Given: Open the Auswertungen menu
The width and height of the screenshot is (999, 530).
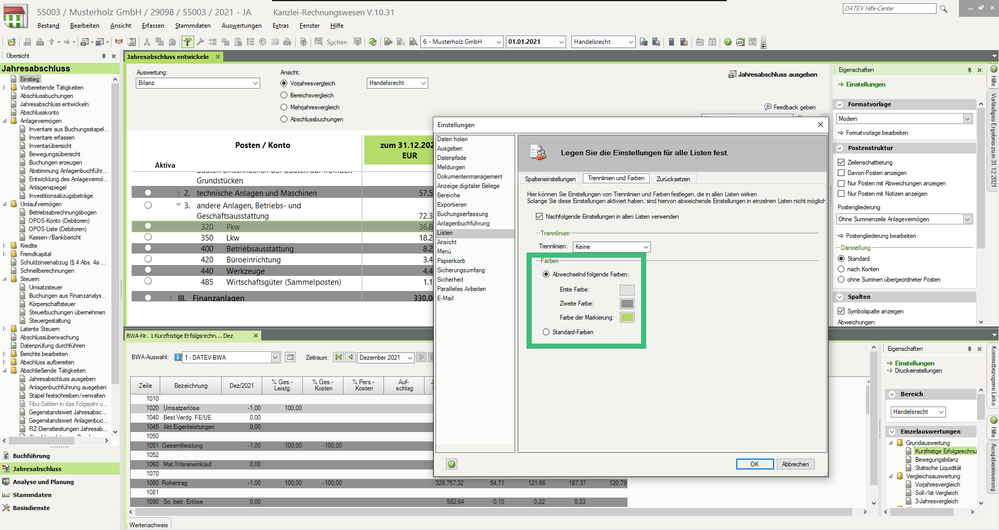Looking at the screenshot, I should pyautogui.click(x=241, y=25).
